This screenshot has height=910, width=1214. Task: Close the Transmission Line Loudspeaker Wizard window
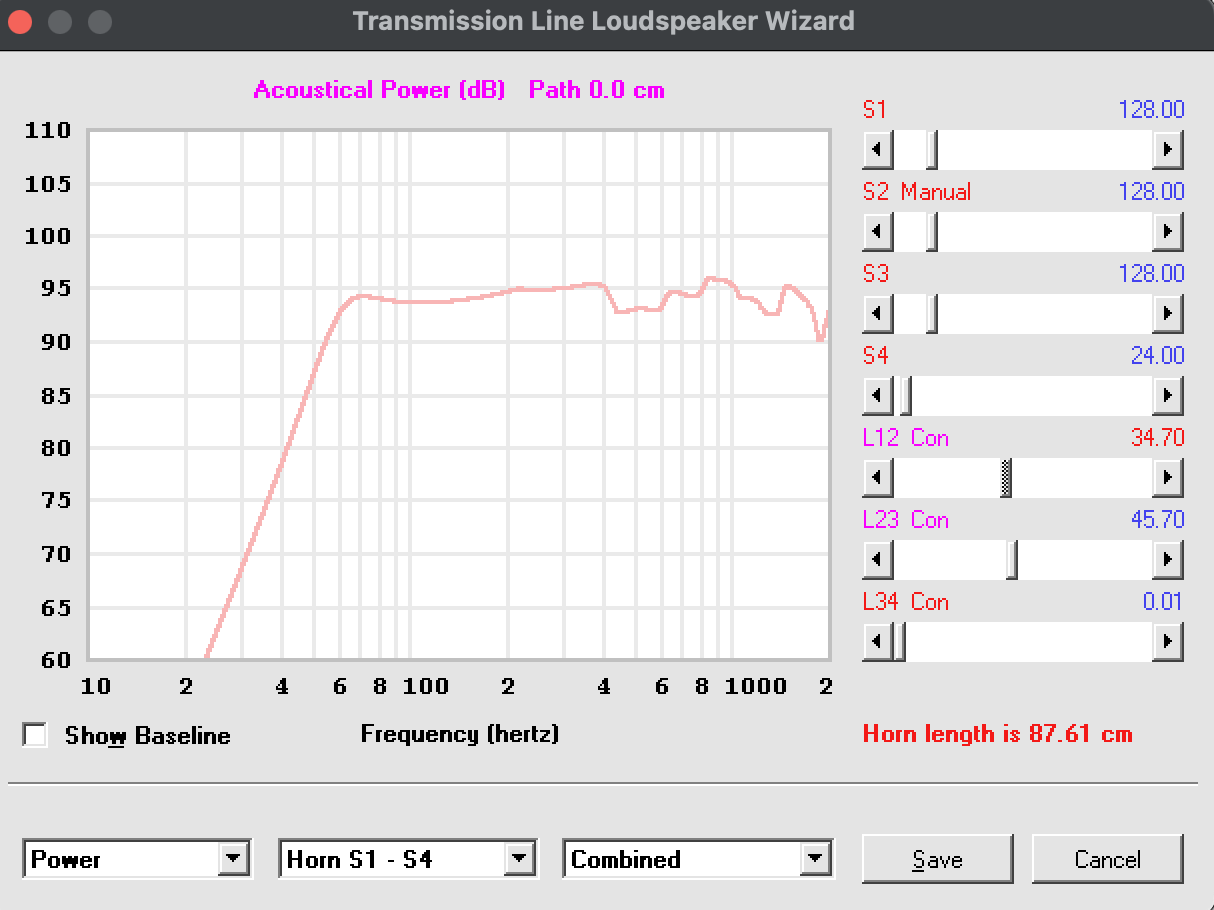21,21
